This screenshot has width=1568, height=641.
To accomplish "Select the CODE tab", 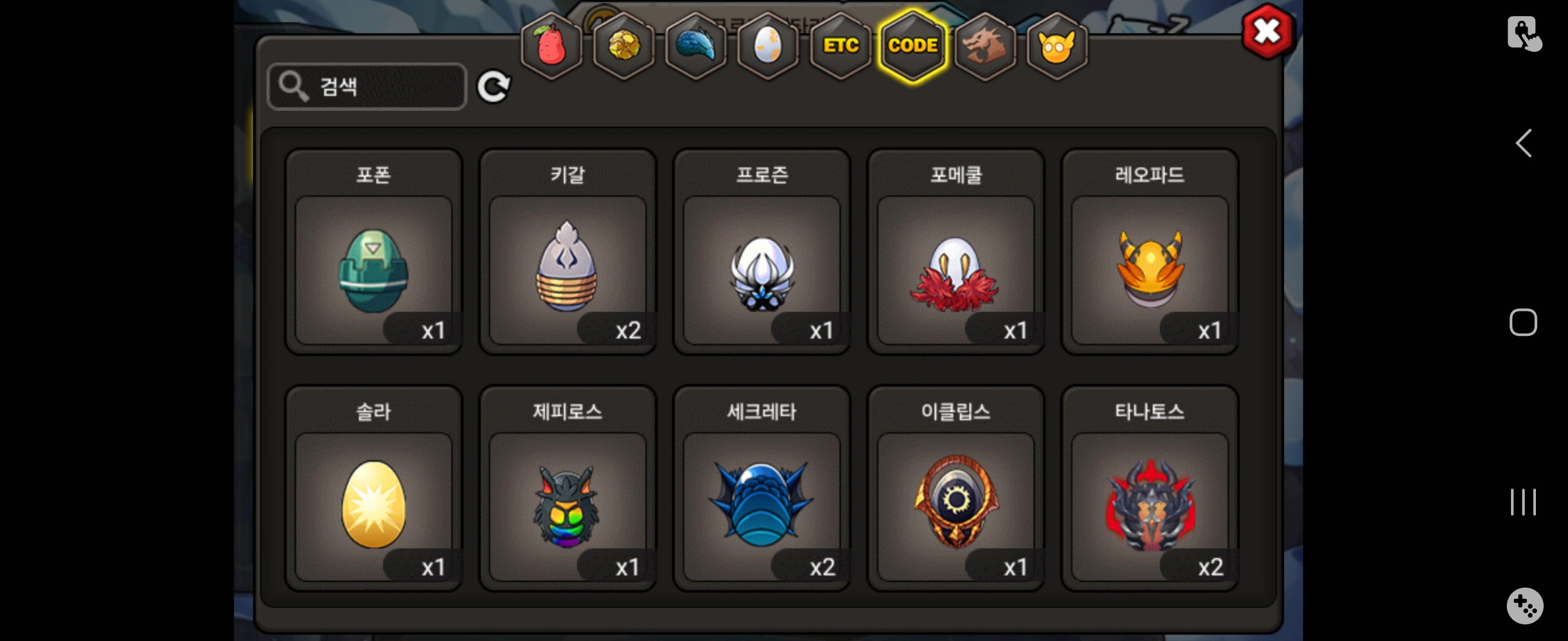I will point(912,46).
